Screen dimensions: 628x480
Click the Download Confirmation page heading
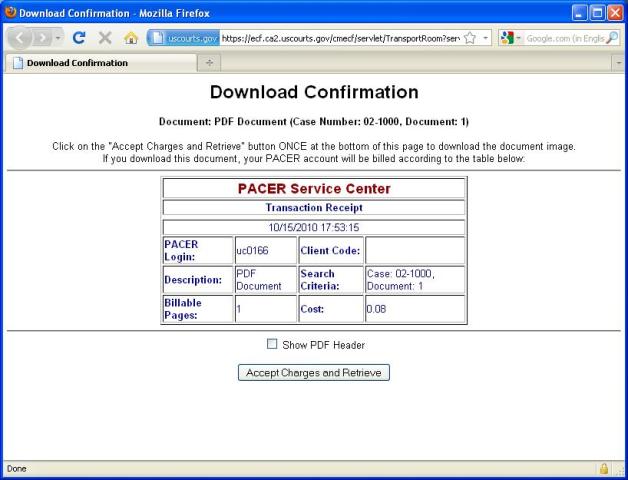pyautogui.click(x=314, y=92)
